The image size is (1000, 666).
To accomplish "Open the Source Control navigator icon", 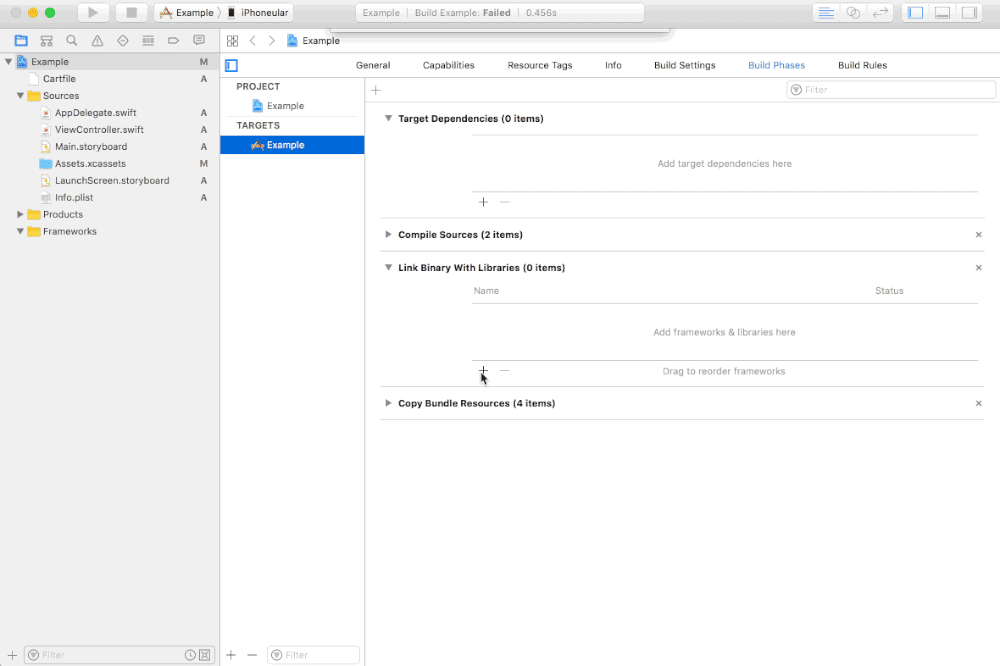I will (x=47, y=41).
